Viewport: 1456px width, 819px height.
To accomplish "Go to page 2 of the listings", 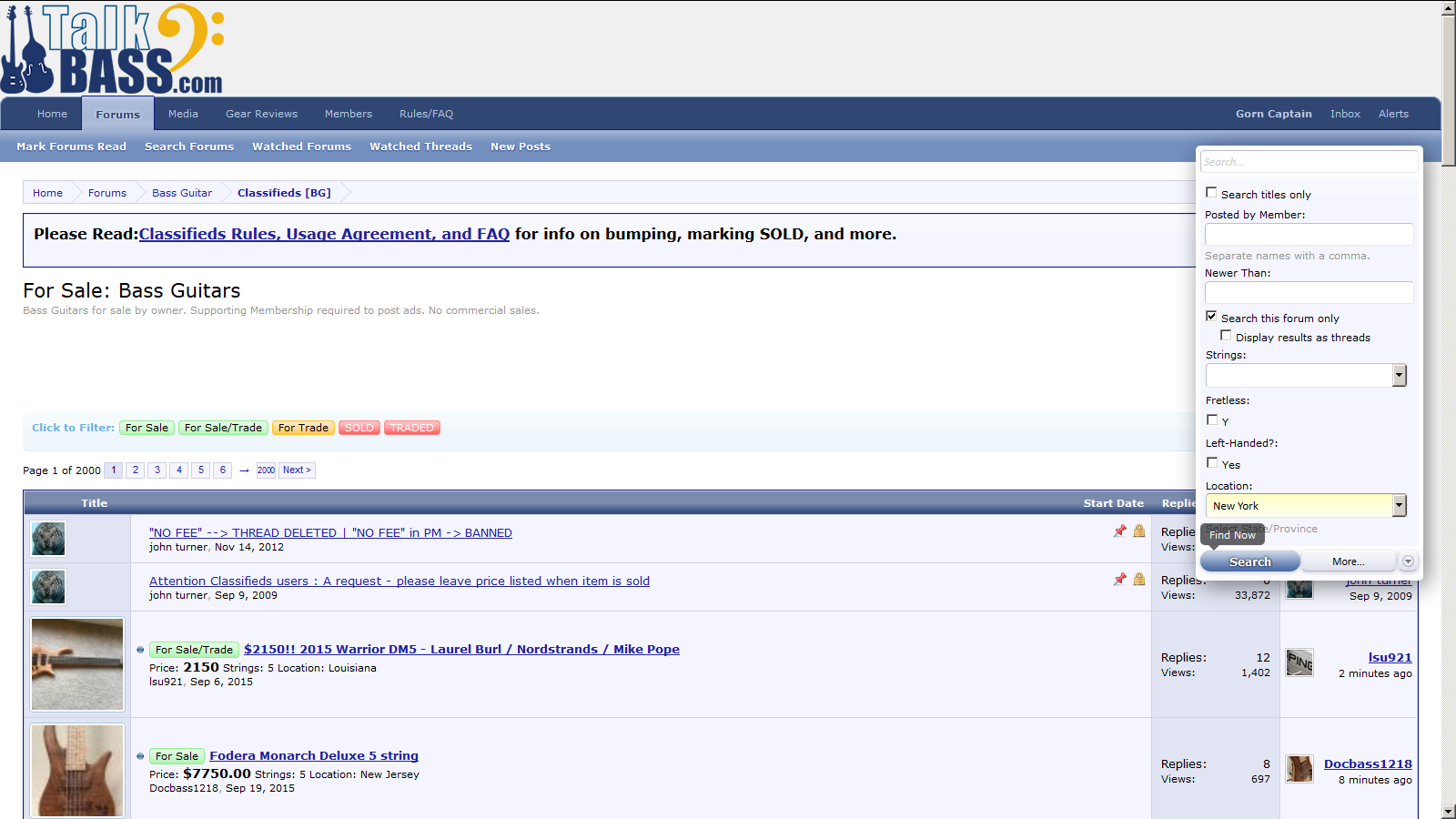I will 136,470.
